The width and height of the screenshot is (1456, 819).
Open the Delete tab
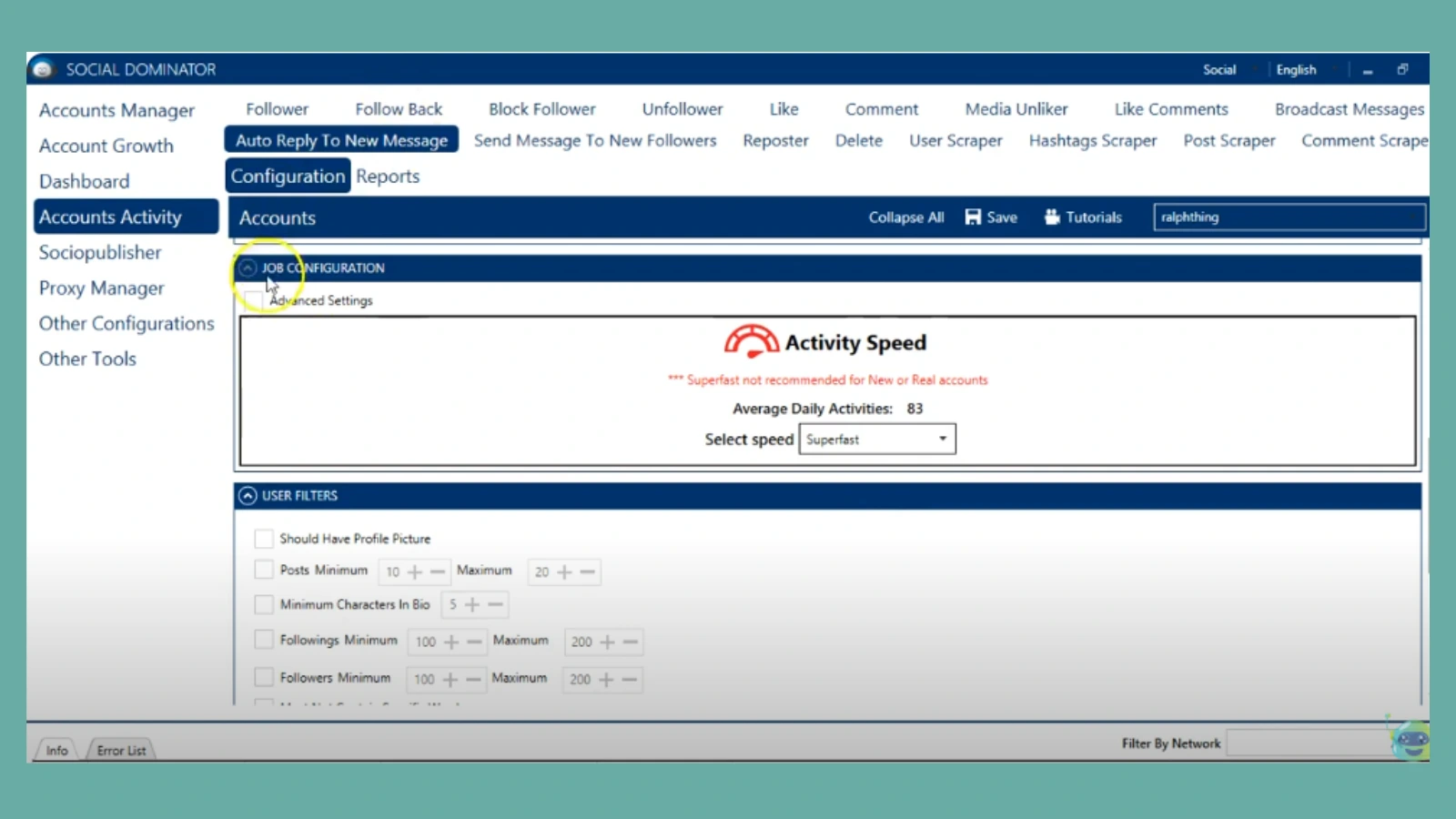point(859,140)
